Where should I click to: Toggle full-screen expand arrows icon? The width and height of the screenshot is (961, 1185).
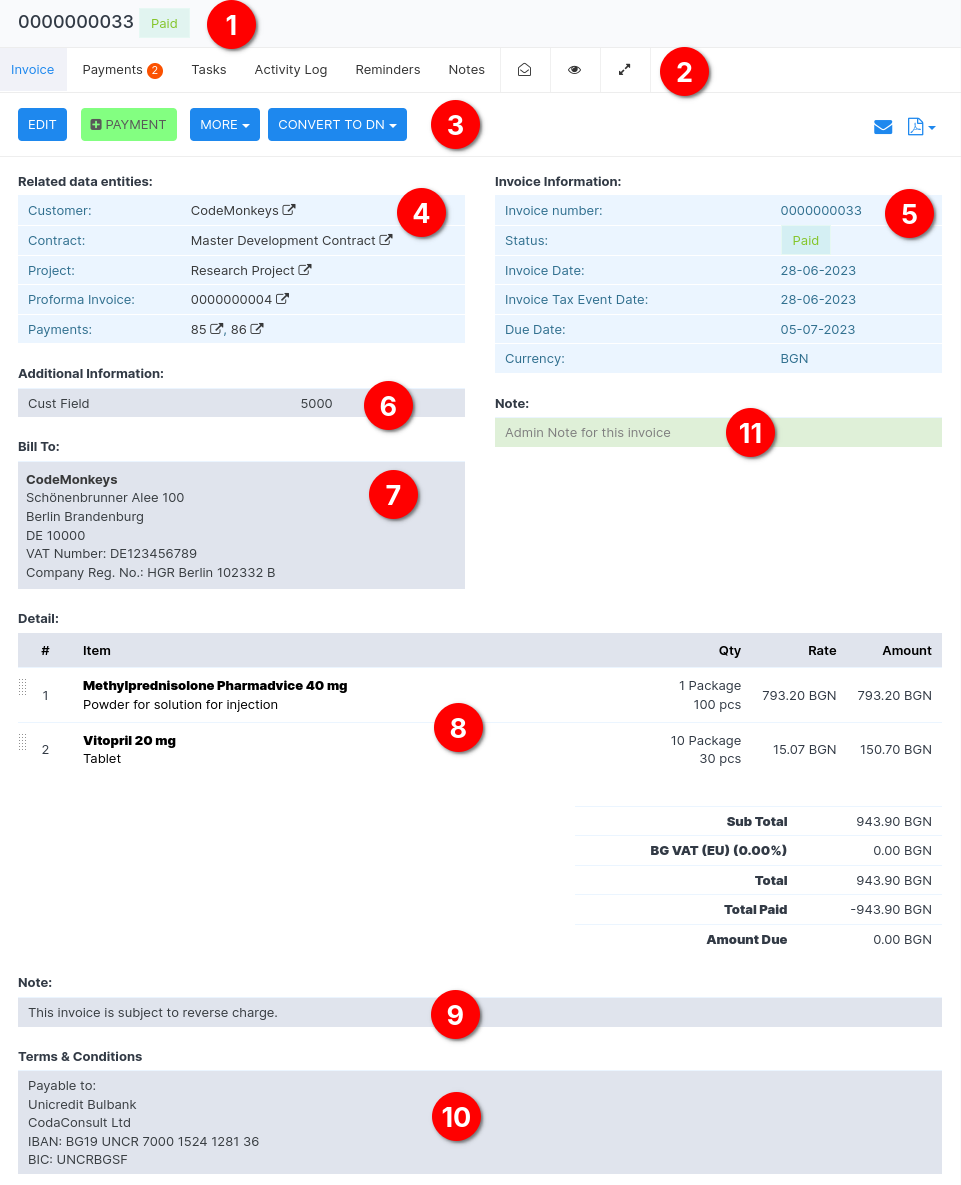[x=625, y=70]
